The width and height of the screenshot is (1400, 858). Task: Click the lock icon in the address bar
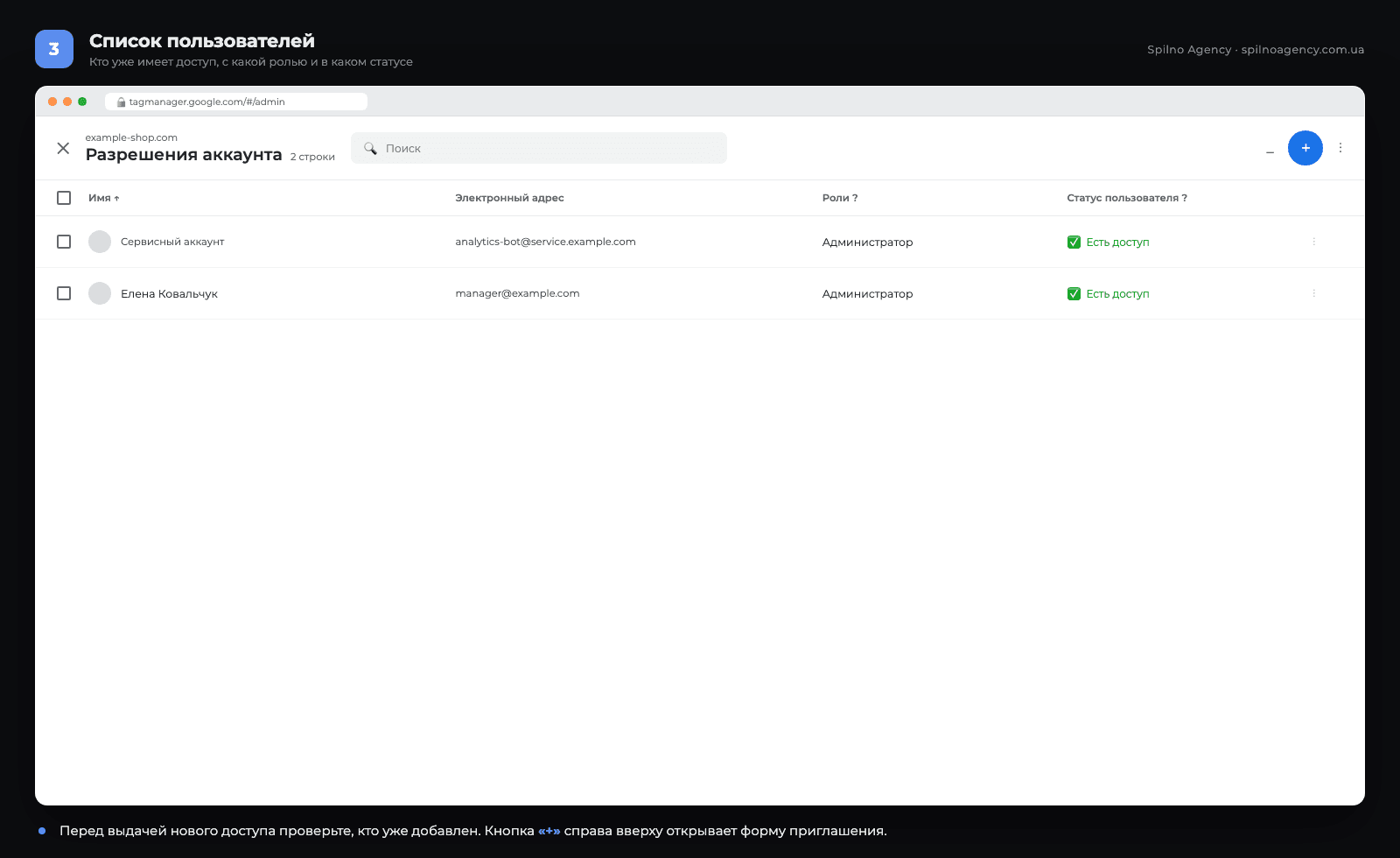(x=122, y=102)
